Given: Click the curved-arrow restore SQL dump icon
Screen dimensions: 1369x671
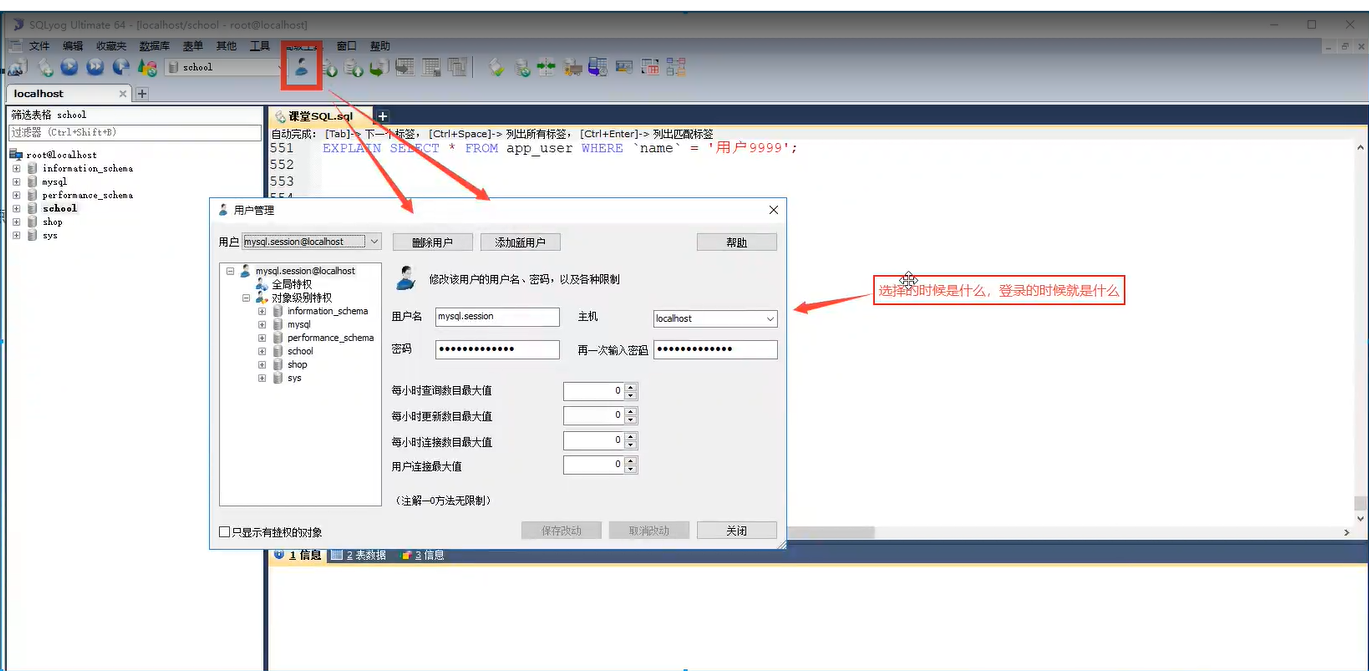Looking at the screenshot, I should coord(379,67).
